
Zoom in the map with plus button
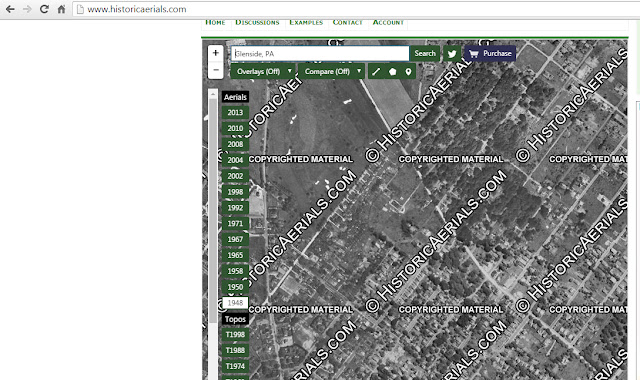216,53
